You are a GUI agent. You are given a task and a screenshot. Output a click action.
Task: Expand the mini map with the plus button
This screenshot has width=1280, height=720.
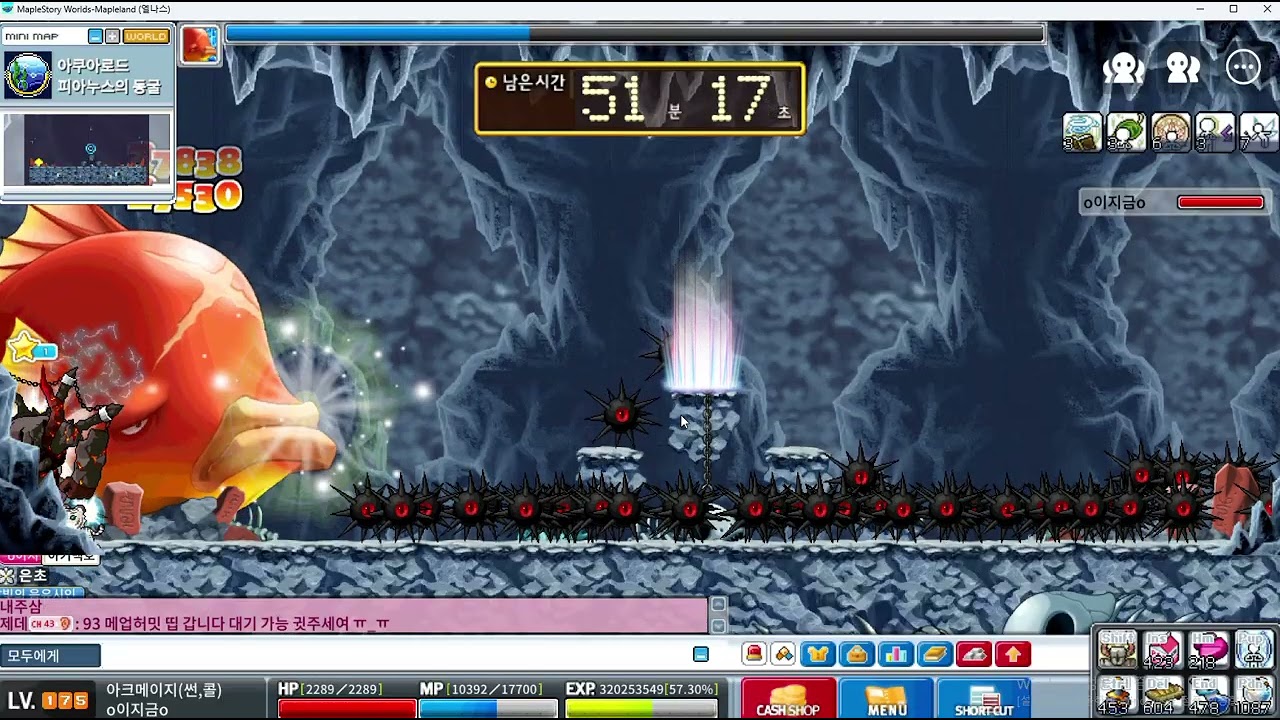(112, 36)
